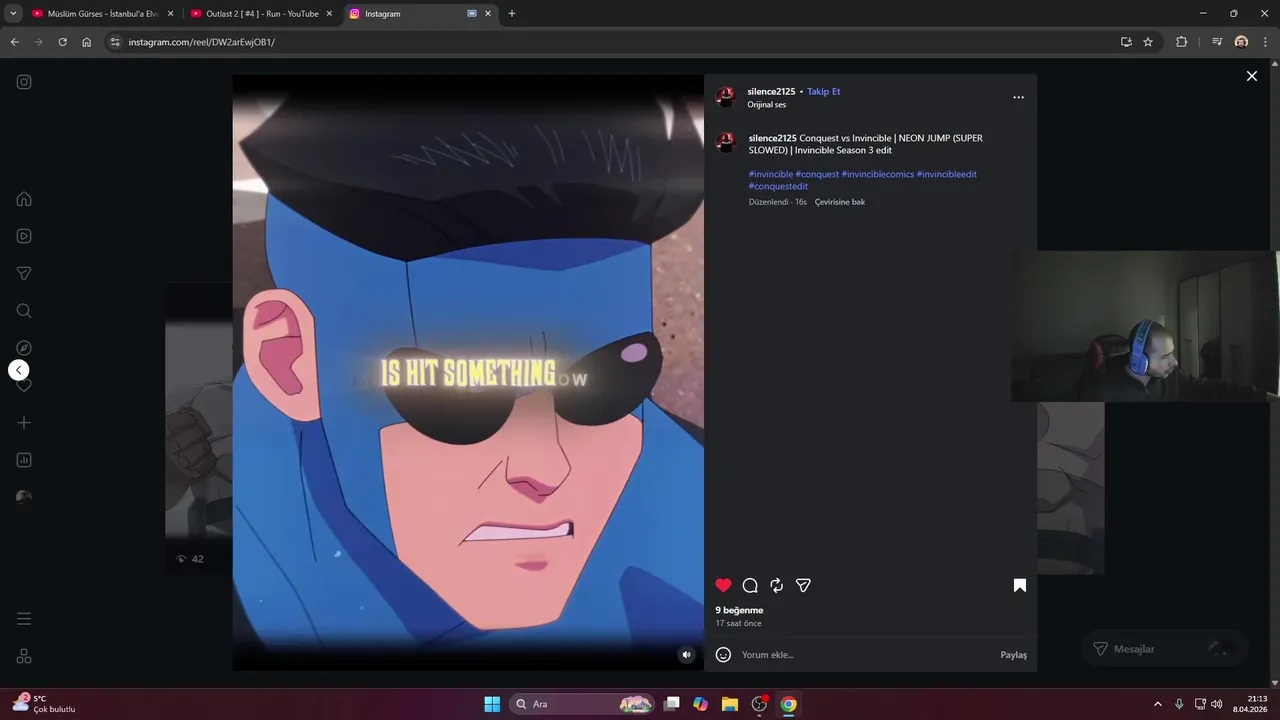Open the hamburger More menu in sidebar

[x=24, y=619]
